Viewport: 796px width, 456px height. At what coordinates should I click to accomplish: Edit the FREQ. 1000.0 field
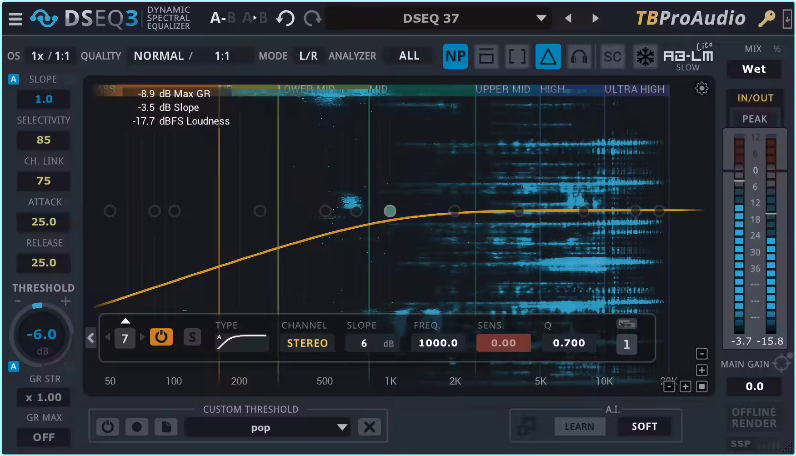click(438, 343)
